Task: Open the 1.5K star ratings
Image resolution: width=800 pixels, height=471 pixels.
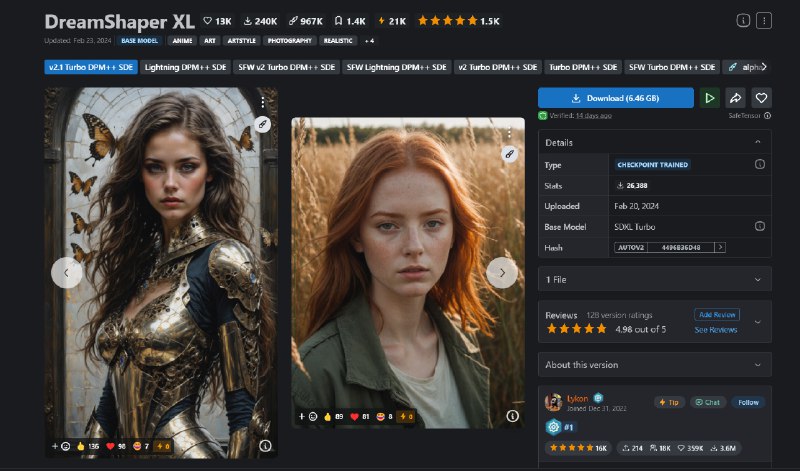Action: (459, 21)
